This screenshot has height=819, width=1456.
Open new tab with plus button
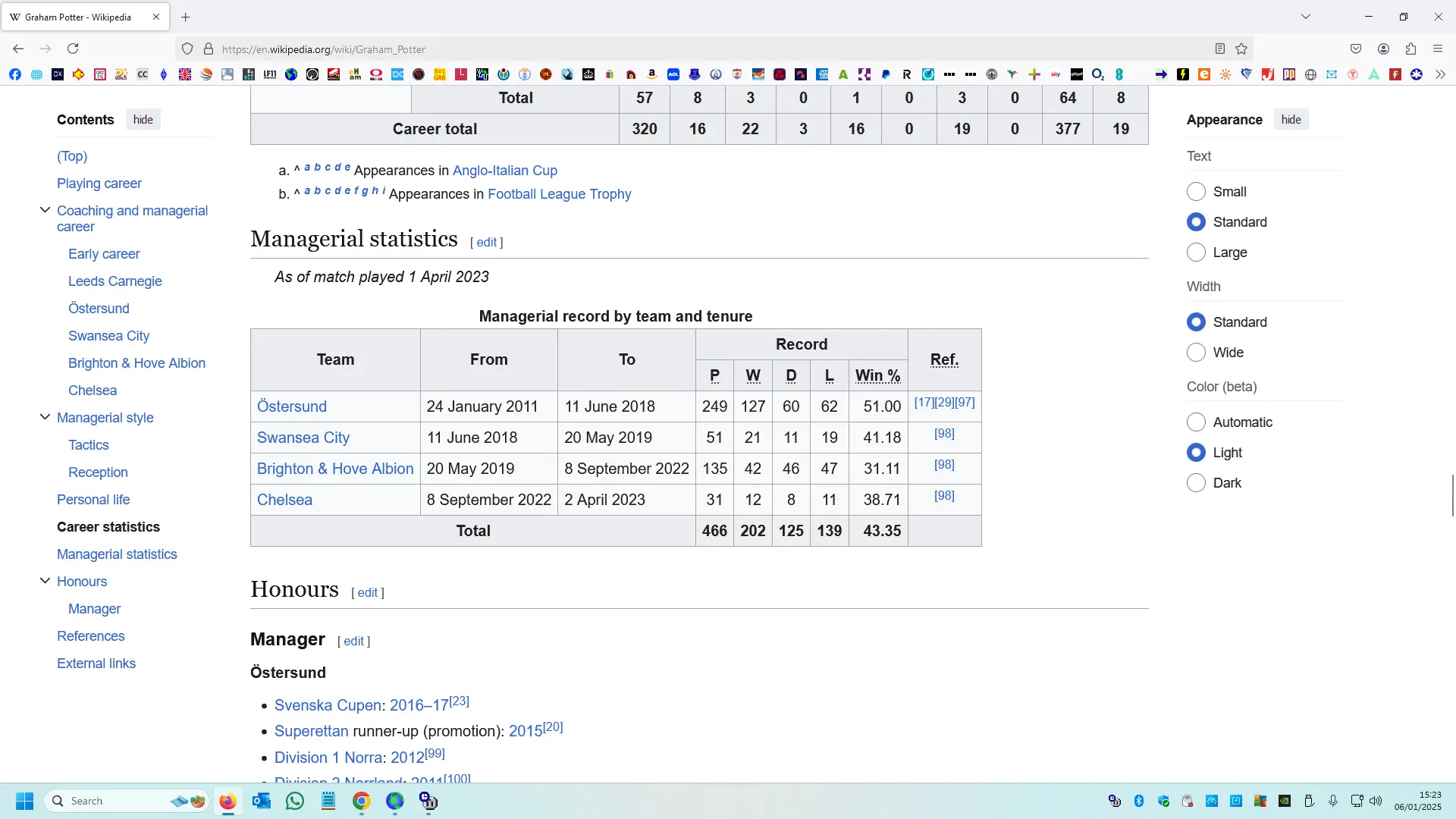tap(186, 17)
